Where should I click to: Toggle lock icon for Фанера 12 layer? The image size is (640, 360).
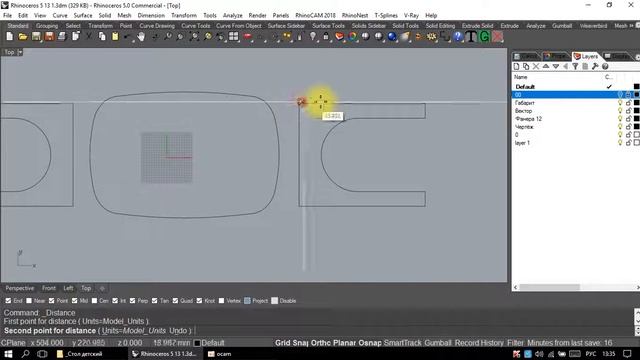click(629, 119)
